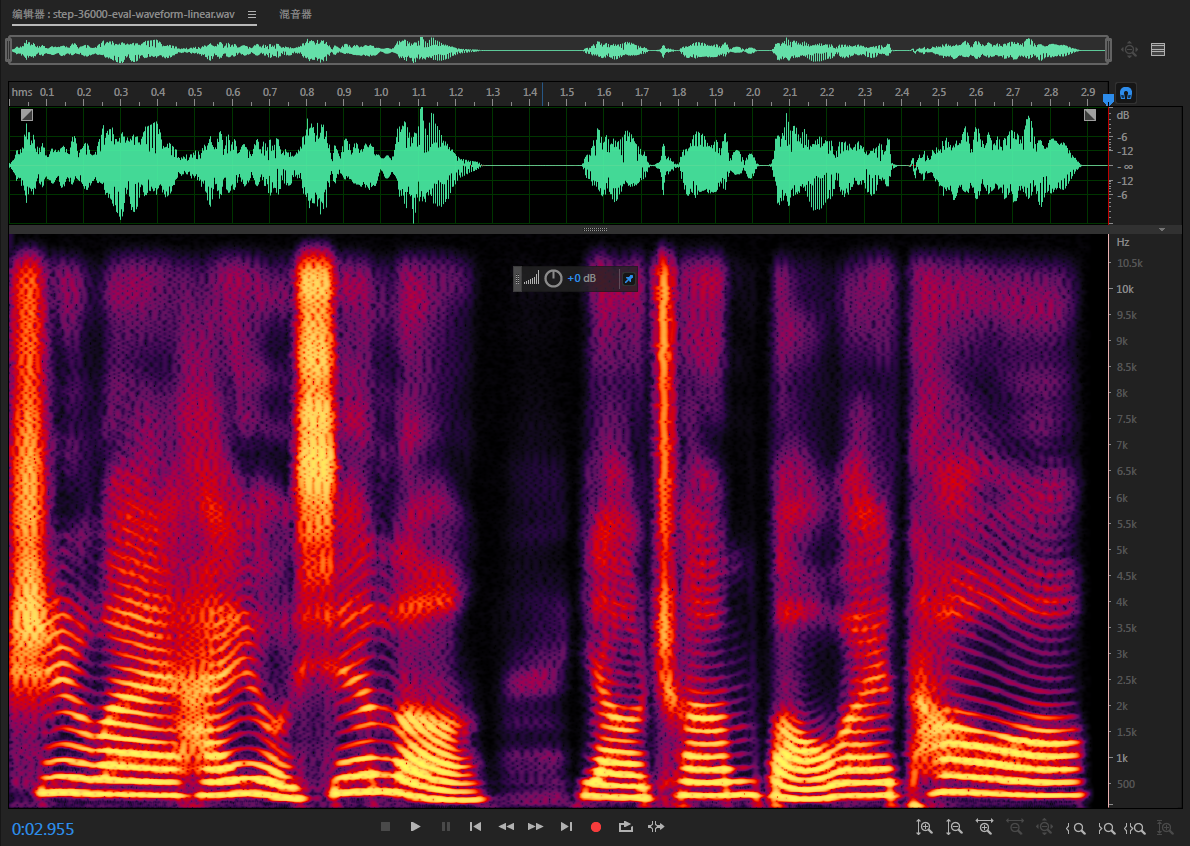The image size is (1190, 846).
Task: Pin the HUD volume overlay
Action: click(628, 278)
